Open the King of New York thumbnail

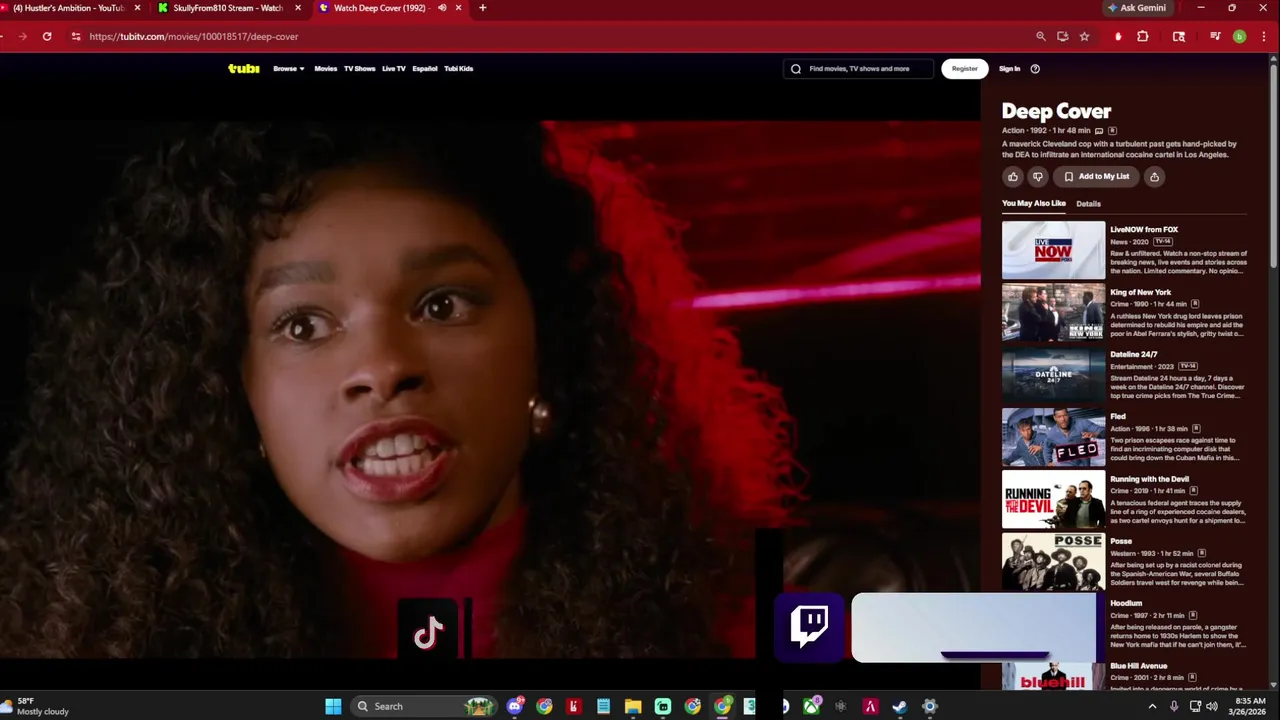click(1053, 312)
